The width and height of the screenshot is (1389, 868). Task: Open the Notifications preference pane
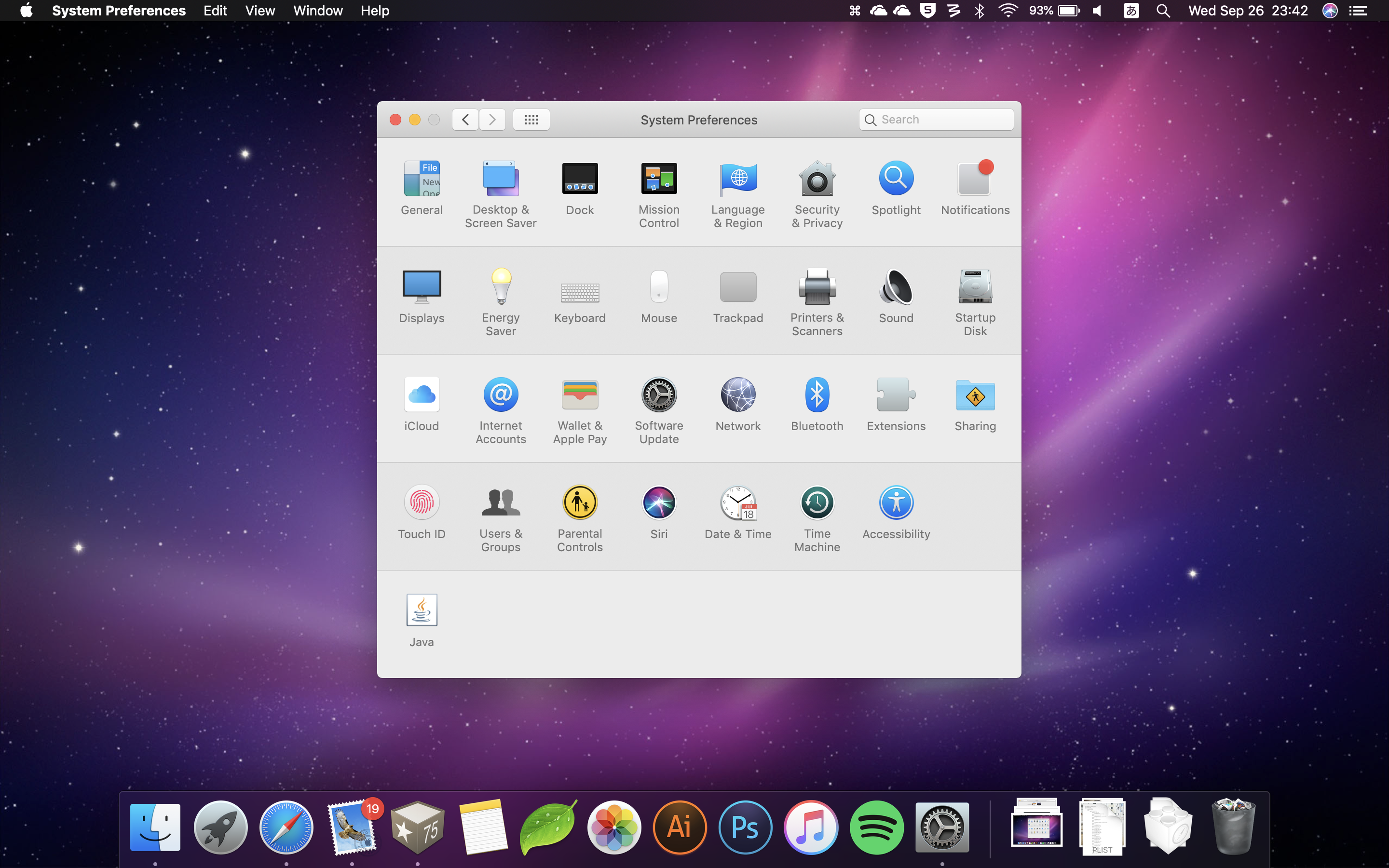click(x=975, y=188)
